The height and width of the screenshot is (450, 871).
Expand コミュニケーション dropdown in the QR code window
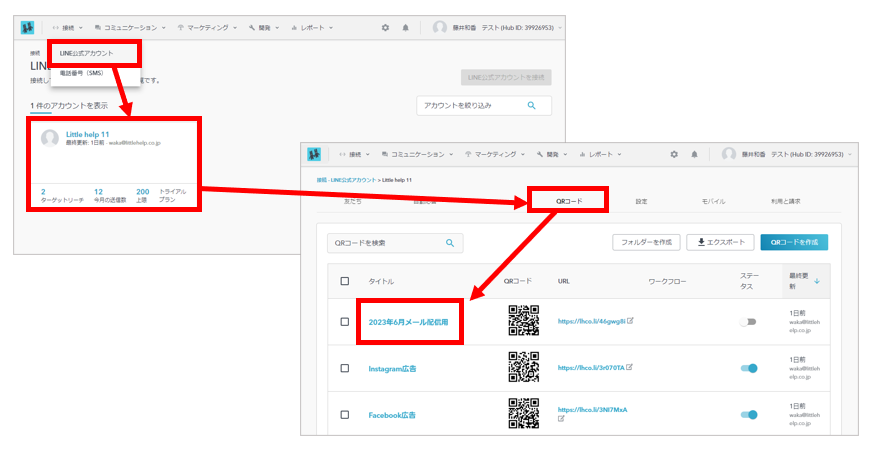(418, 155)
